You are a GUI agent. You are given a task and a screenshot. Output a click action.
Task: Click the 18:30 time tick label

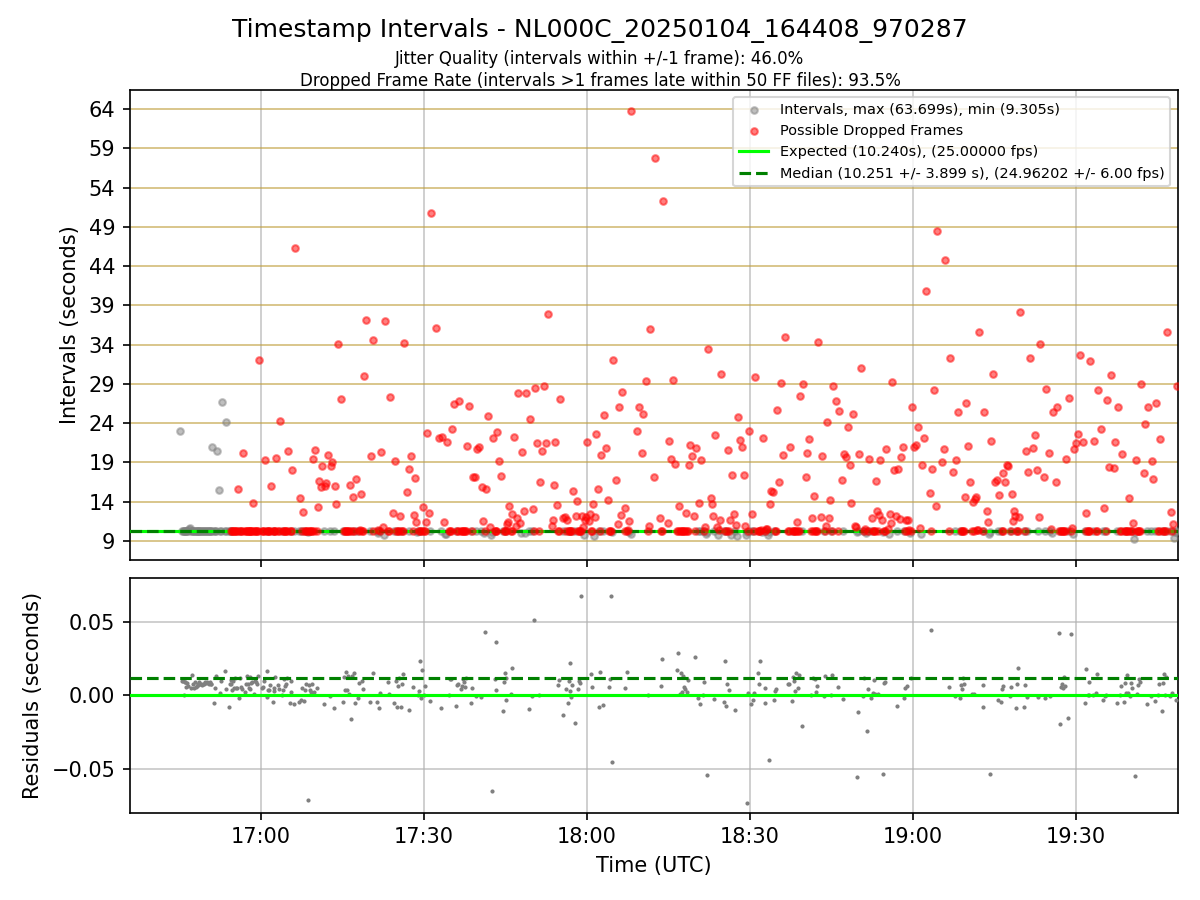tap(750, 835)
